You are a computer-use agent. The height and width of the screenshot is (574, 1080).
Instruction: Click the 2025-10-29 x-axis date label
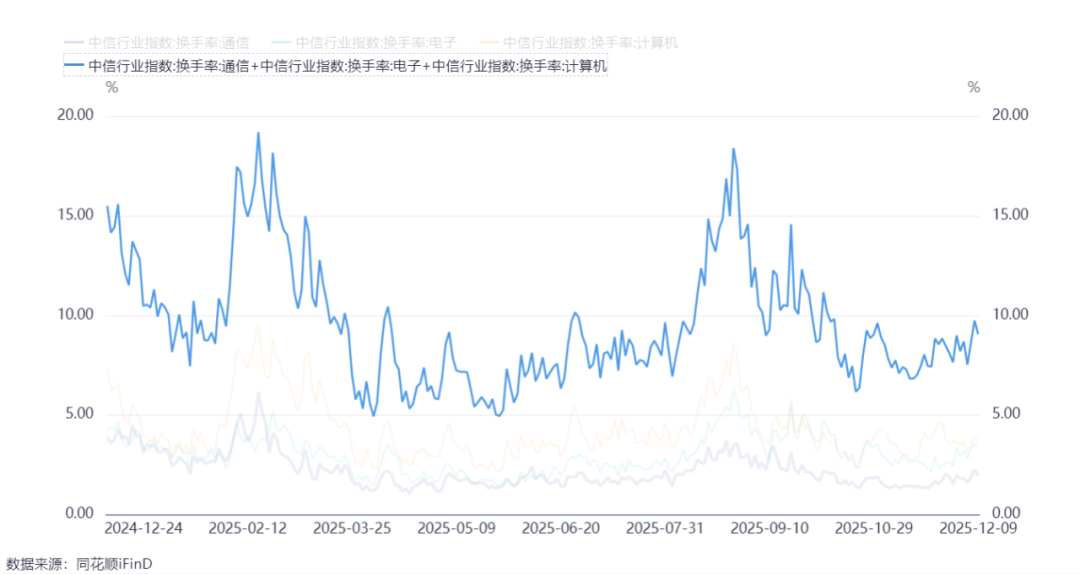click(874, 529)
